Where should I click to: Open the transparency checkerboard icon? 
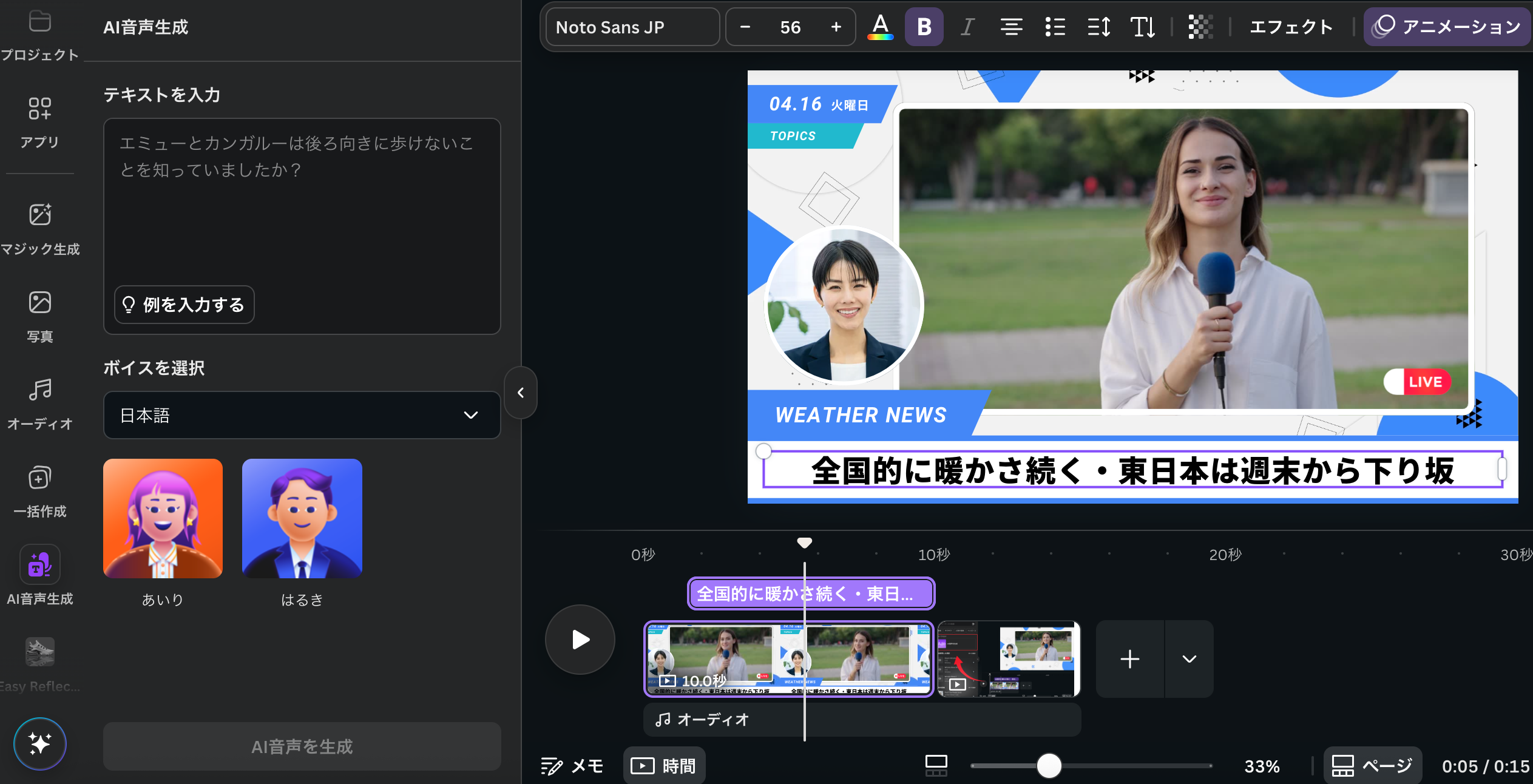1200,27
